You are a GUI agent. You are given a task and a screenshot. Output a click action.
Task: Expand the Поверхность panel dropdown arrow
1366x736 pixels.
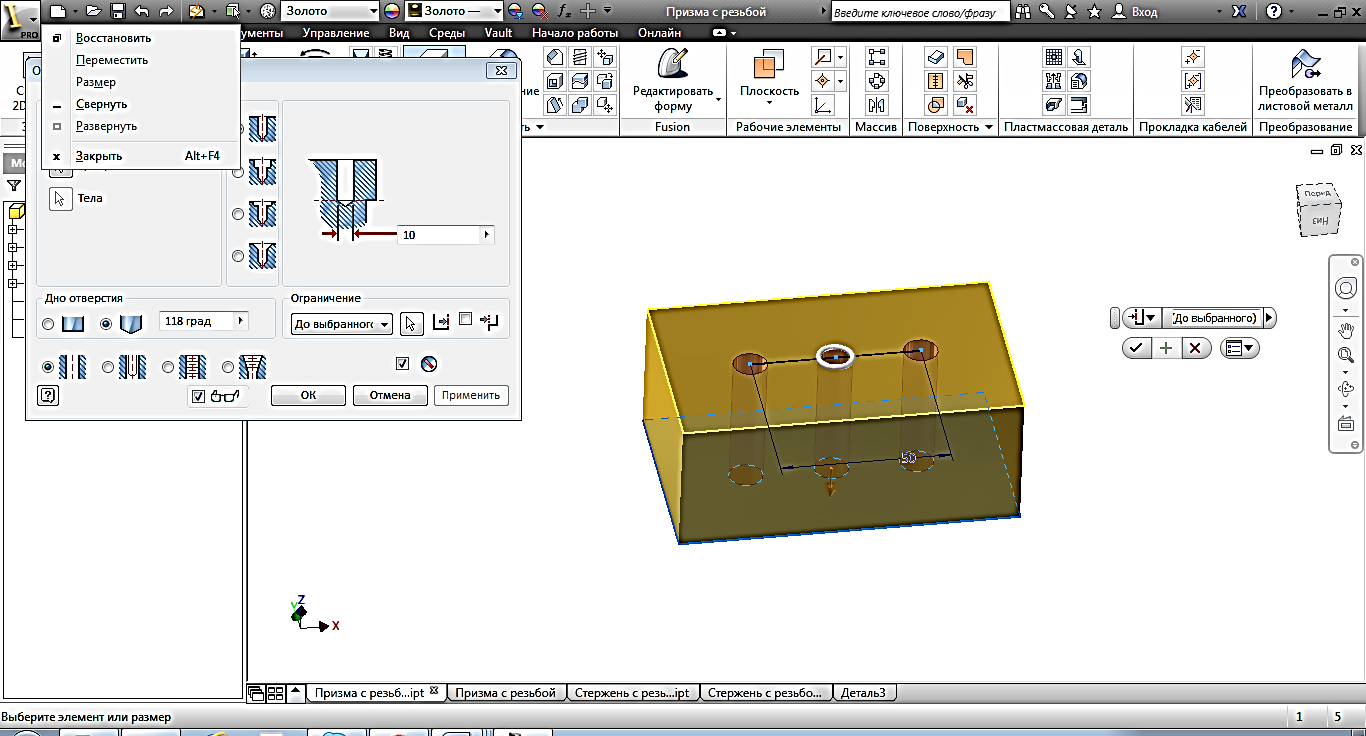pos(989,127)
